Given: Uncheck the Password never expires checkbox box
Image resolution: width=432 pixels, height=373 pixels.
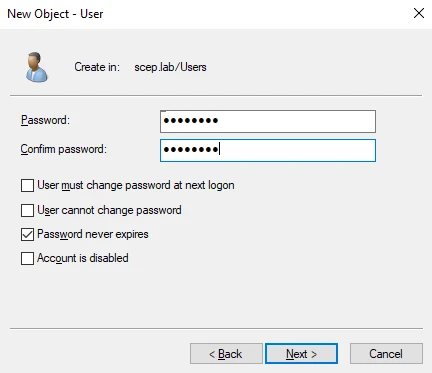Looking at the screenshot, I should click(x=27, y=234).
